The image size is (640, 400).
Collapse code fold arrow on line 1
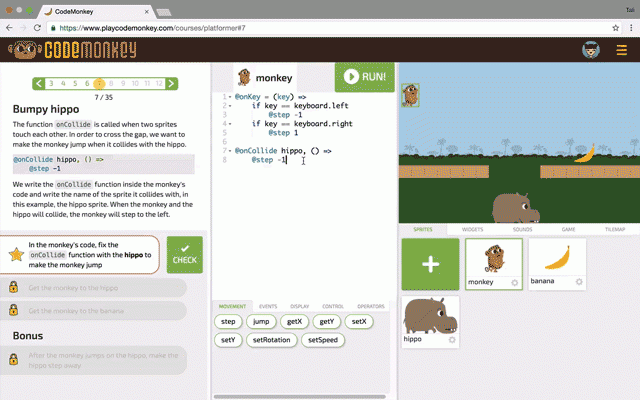click(x=230, y=97)
